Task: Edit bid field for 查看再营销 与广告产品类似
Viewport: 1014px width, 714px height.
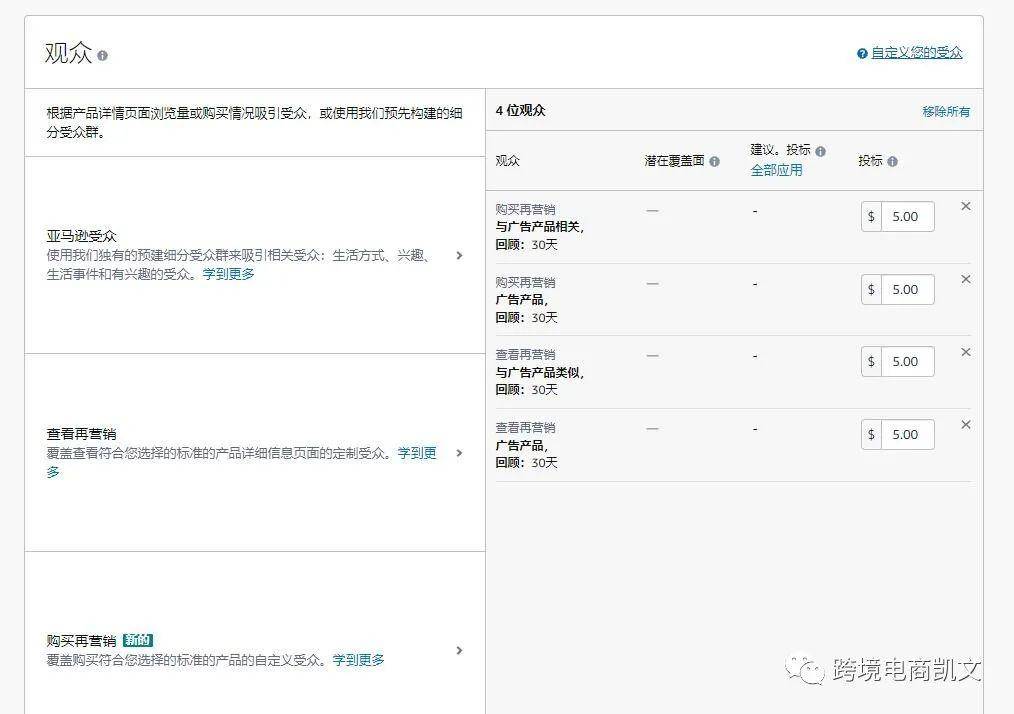Action: tap(906, 362)
